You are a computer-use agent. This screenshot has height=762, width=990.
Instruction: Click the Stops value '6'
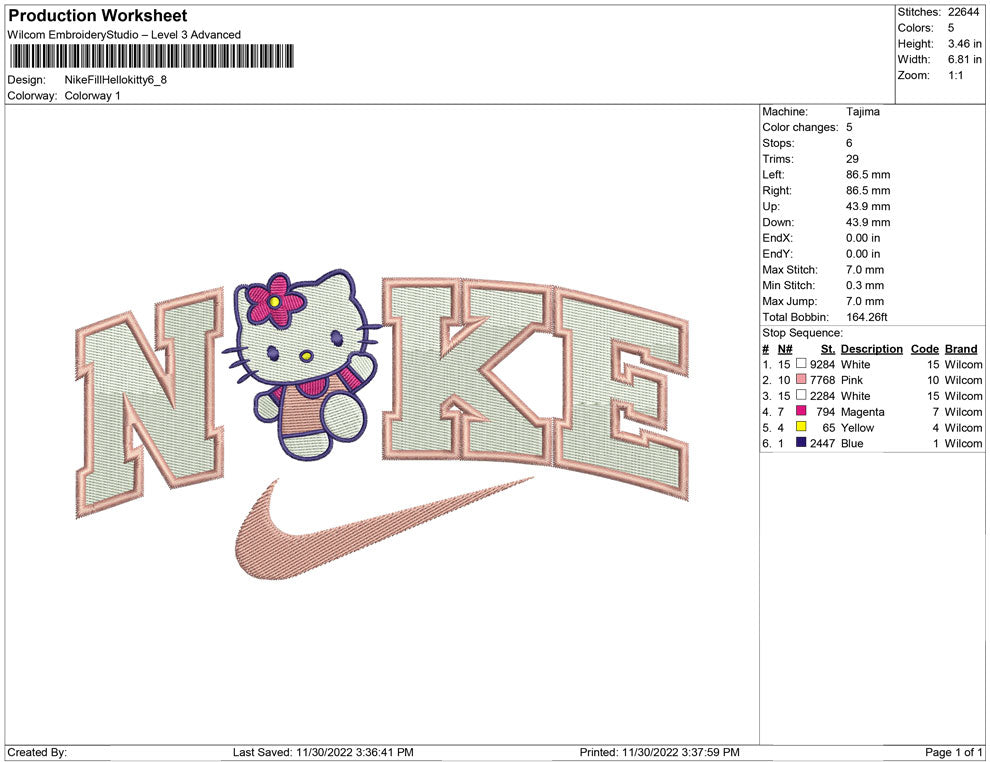pos(849,143)
